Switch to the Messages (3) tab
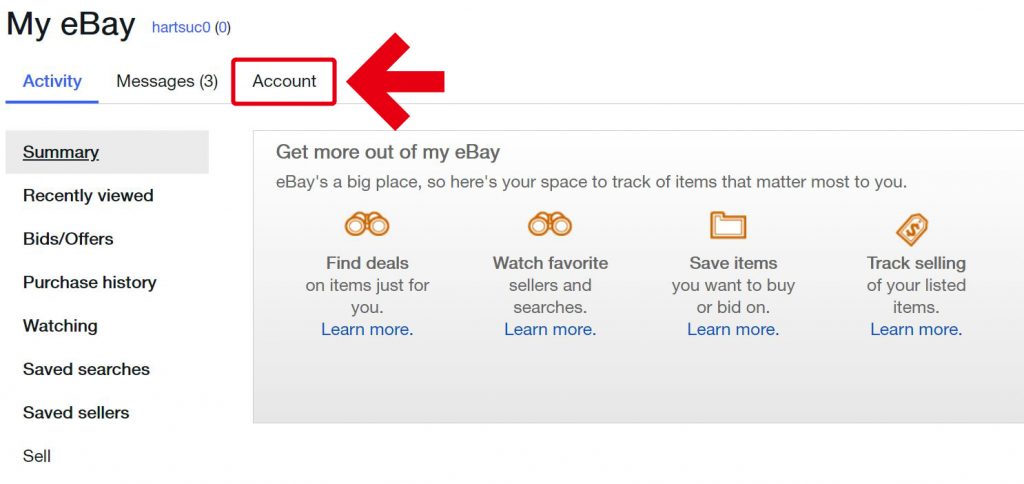1024x484 pixels. tap(167, 81)
